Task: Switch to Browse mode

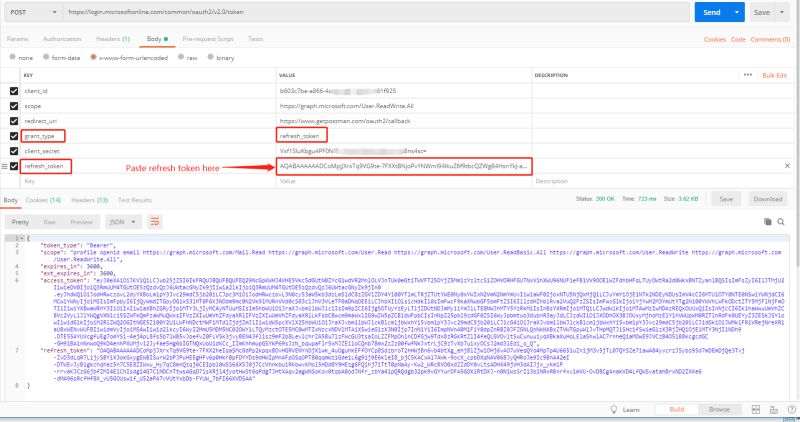Action: pyautogui.click(x=719, y=409)
